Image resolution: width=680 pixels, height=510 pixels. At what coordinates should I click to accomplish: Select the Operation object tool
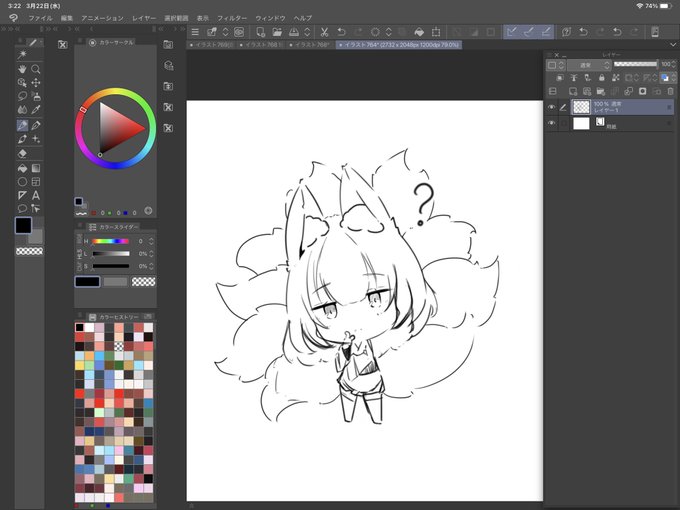22,82
